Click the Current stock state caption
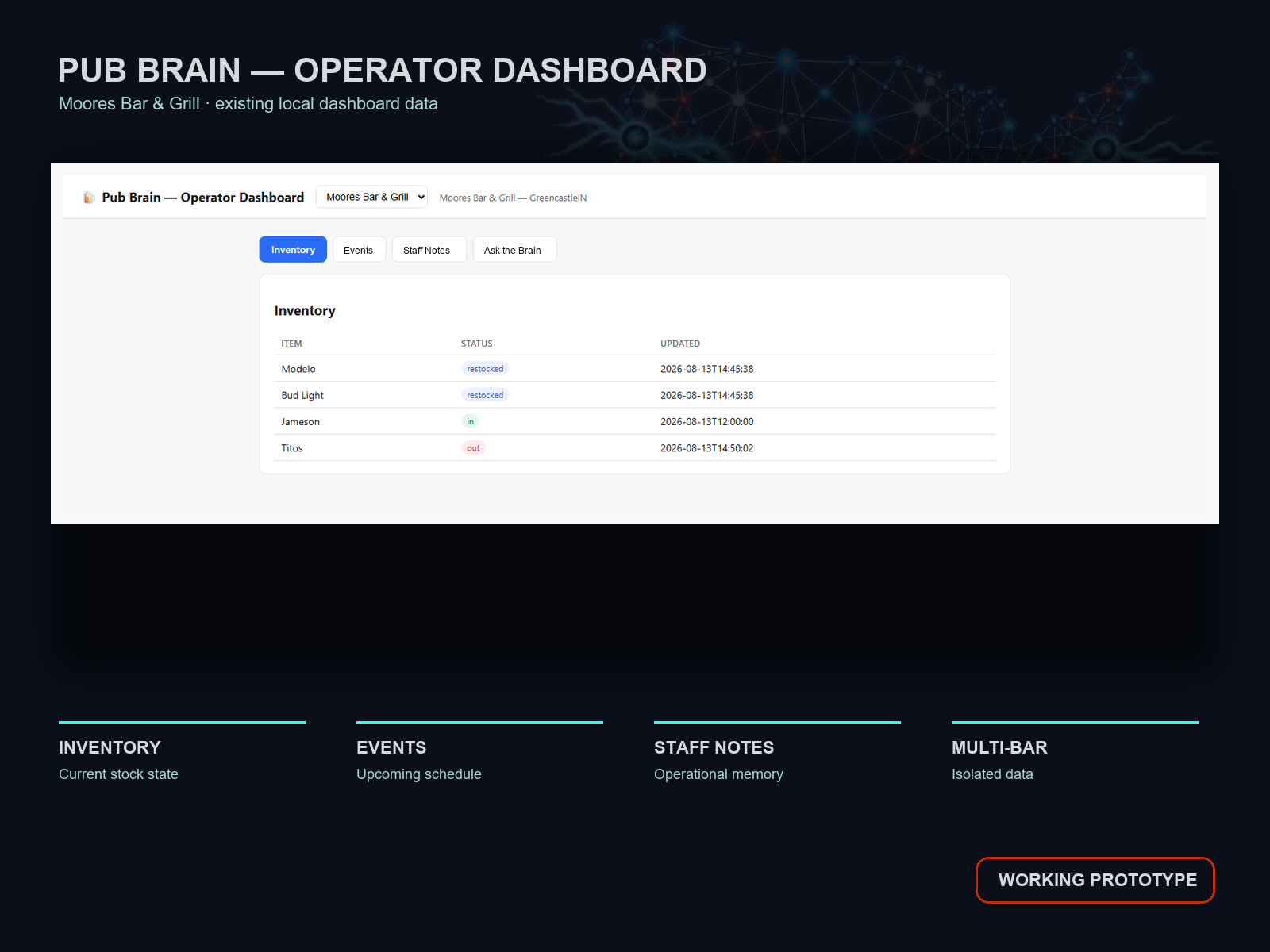The image size is (1270, 952). 118,774
